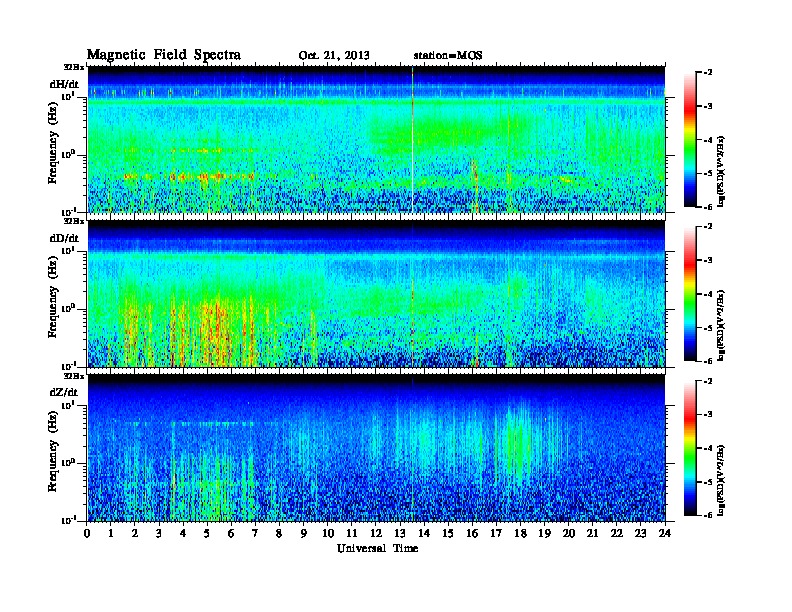
Task: Click hour 8 tick label on time axis
Action: point(279,533)
